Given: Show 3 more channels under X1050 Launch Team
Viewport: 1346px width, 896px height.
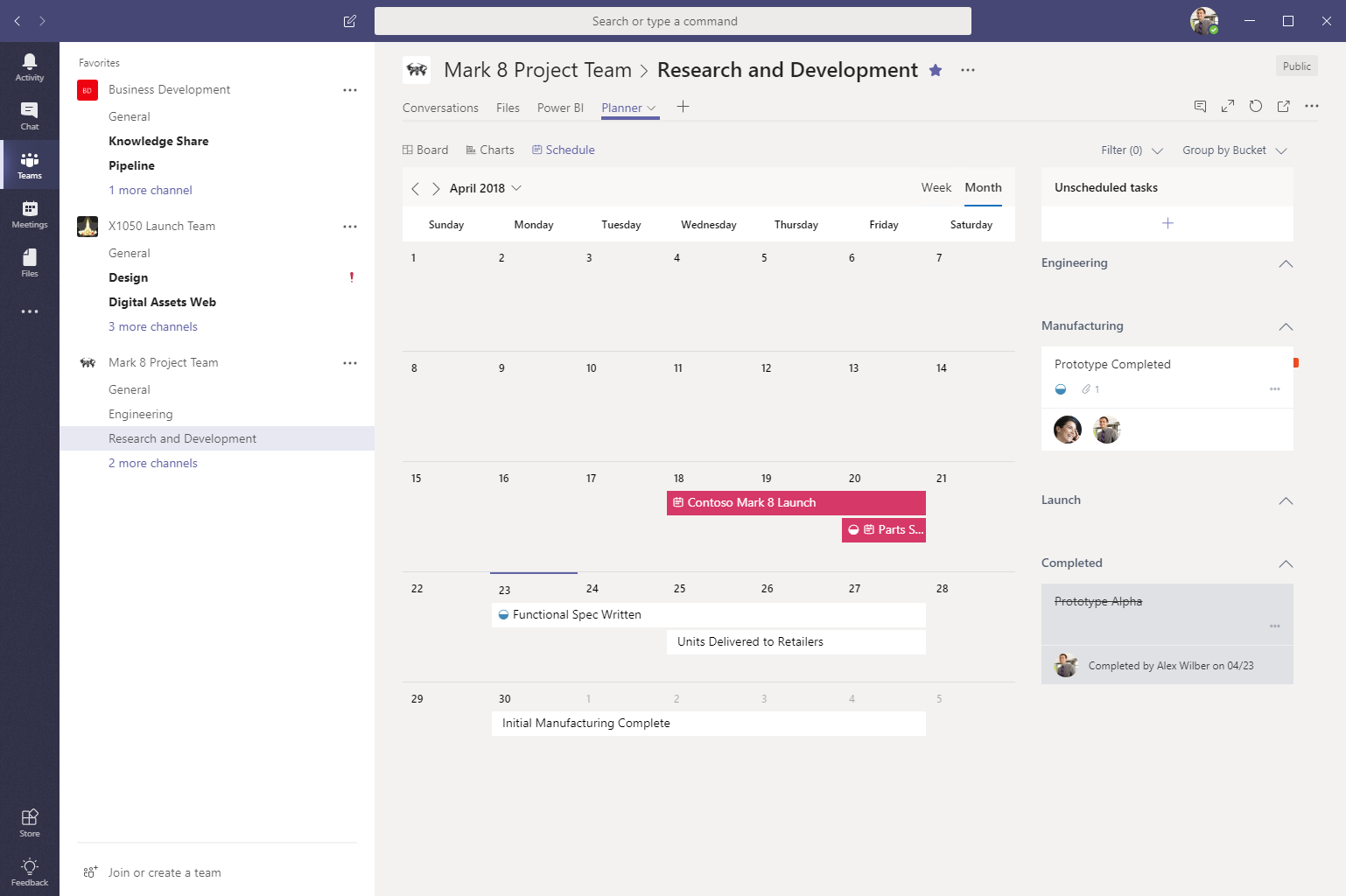Looking at the screenshot, I should [153, 326].
